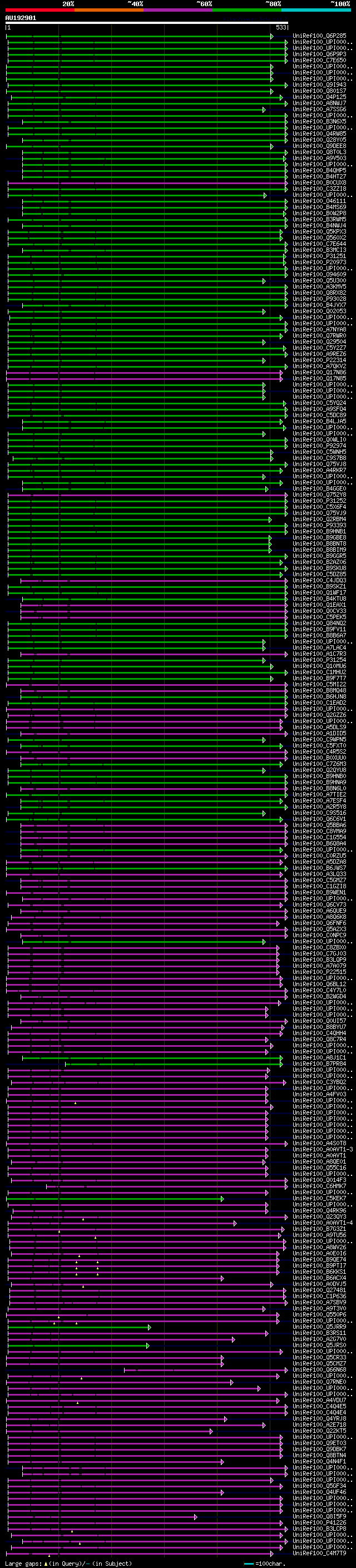356x1568 pixels.
Task: Open hit UniRef100_B3N6X5
Action: (x=319, y=122)
